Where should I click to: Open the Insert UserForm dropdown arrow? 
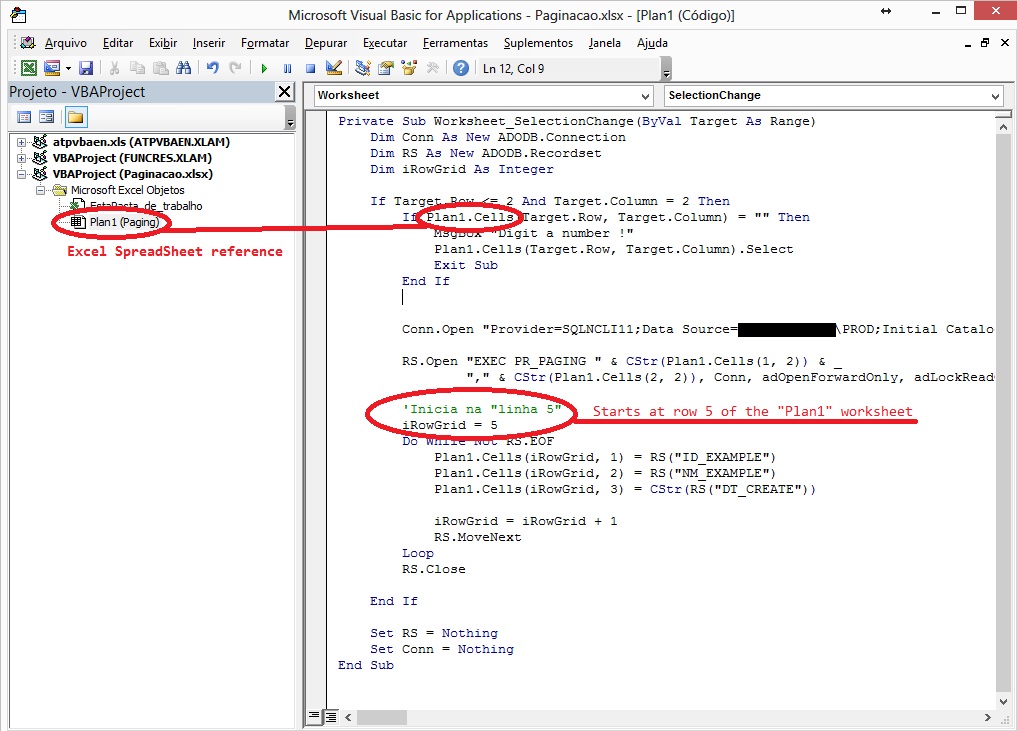click(x=68, y=69)
